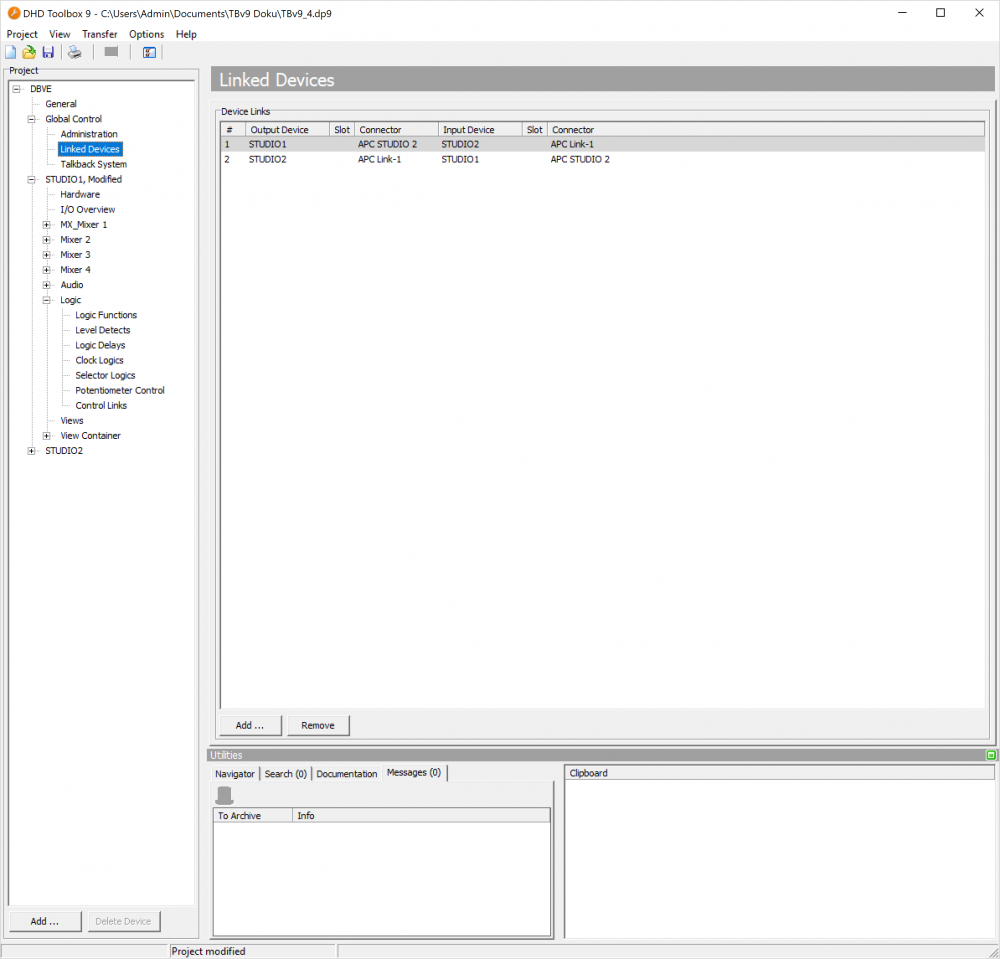Collapse the Global Control node
The width and height of the screenshot is (1000, 959).
pyautogui.click(x=31, y=119)
